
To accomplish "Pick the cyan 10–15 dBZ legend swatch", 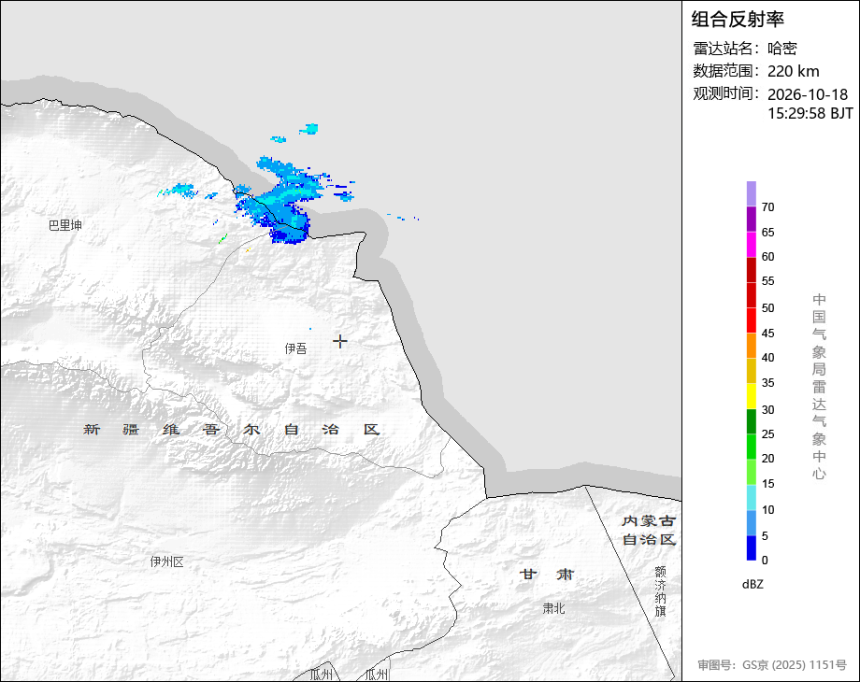I will tap(751, 497).
